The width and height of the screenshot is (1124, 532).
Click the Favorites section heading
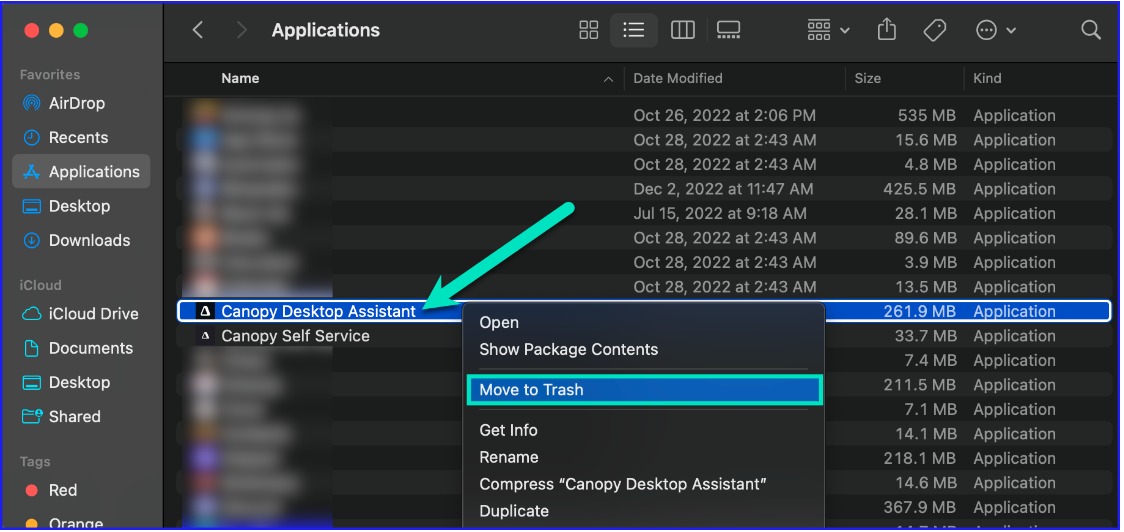pos(49,75)
